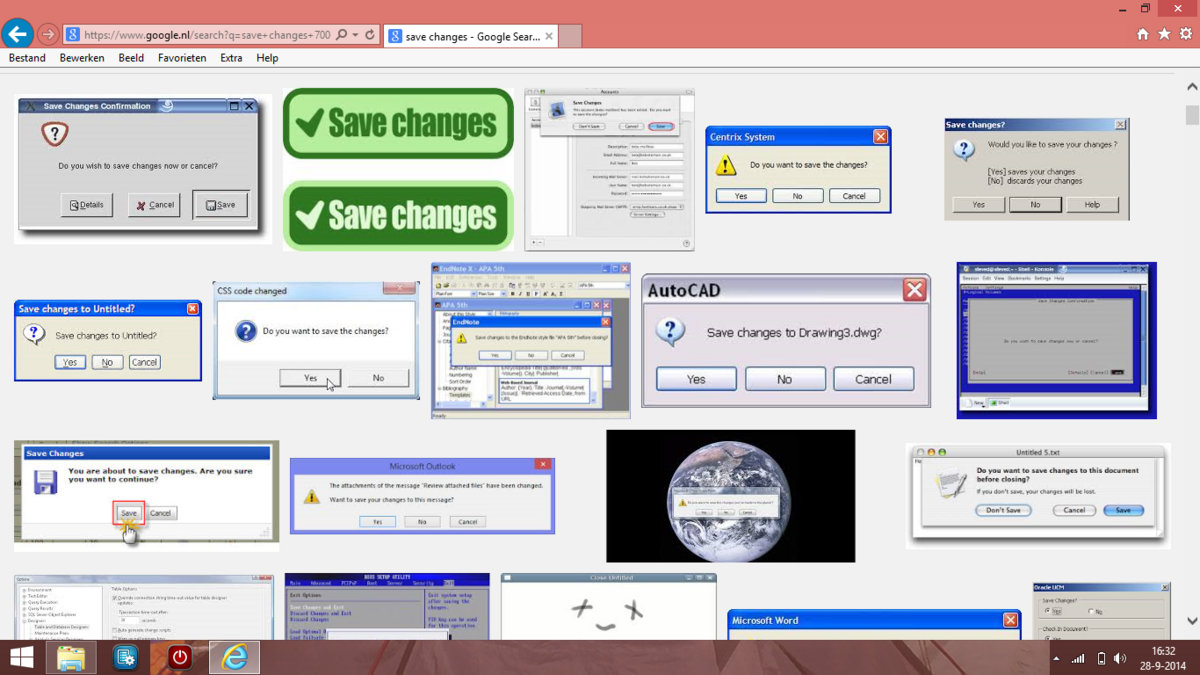Open the AutoCAD save changes dialog thumbnail
Screen dimensions: 1200x675
pos(785,341)
